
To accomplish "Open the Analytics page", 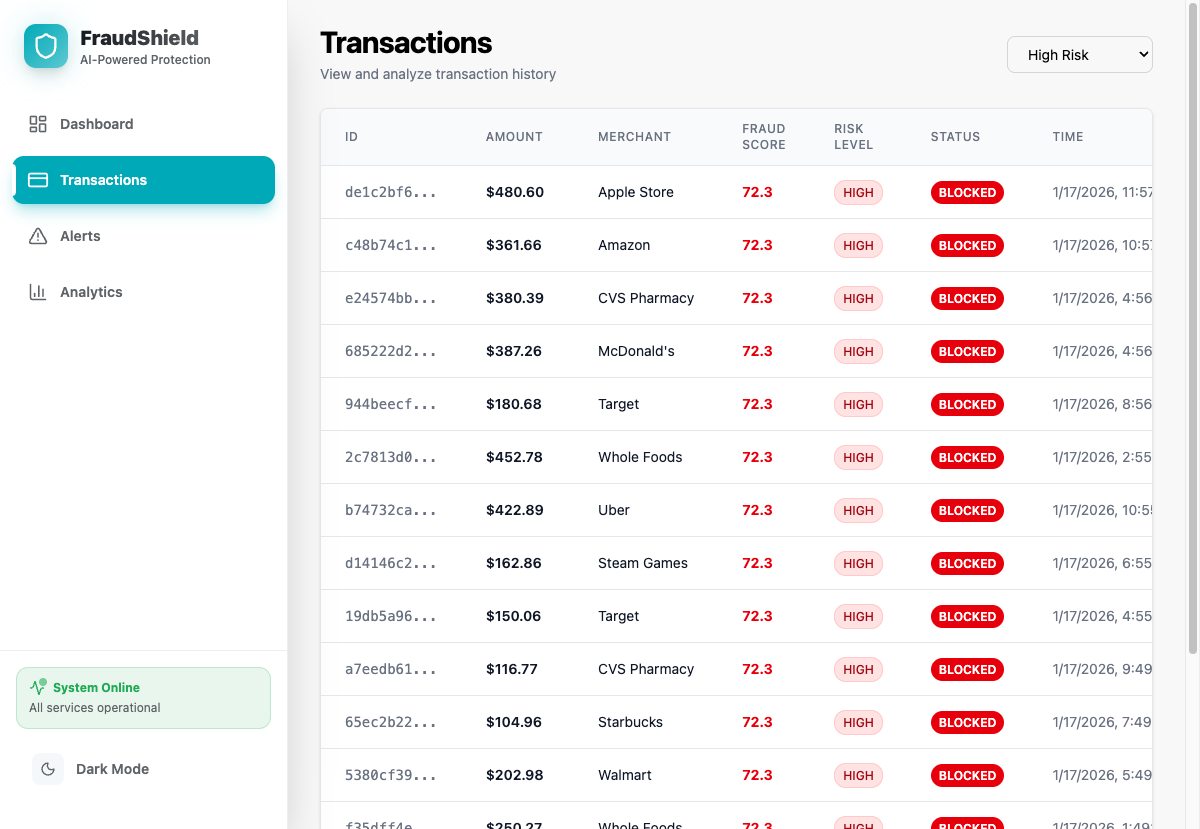I will coord(144,292).
